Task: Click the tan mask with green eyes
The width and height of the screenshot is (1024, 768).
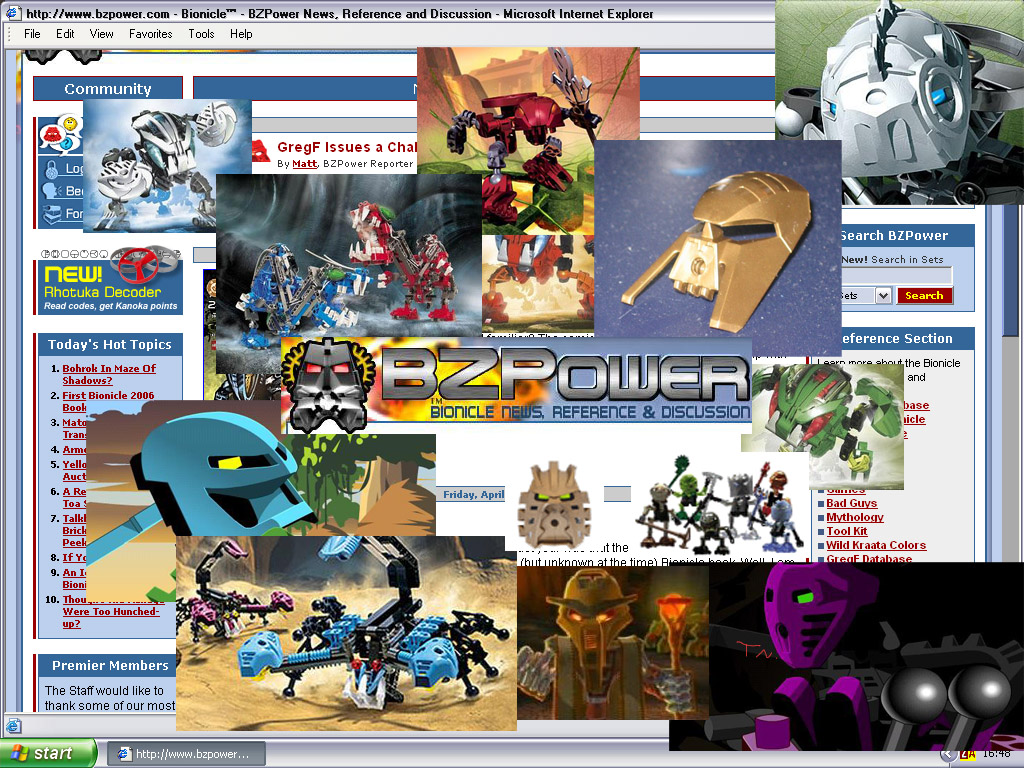Action: [x=554, y=504]
